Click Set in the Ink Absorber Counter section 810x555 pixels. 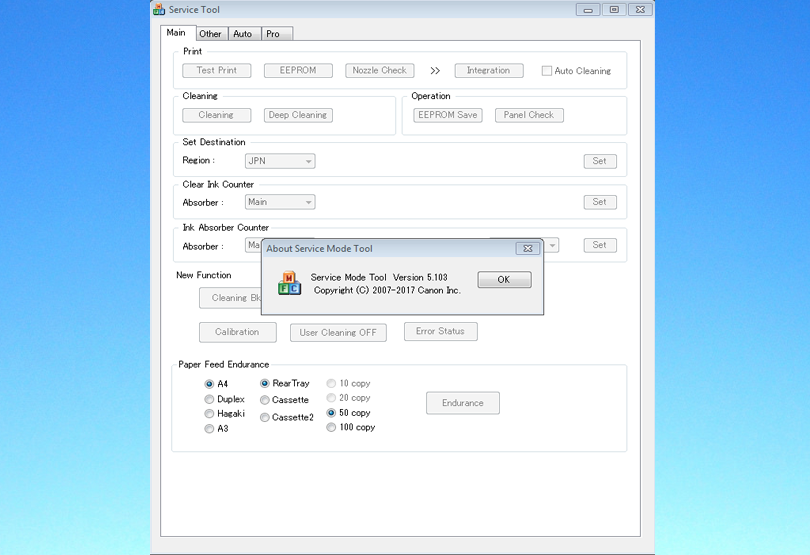point(600,245)
